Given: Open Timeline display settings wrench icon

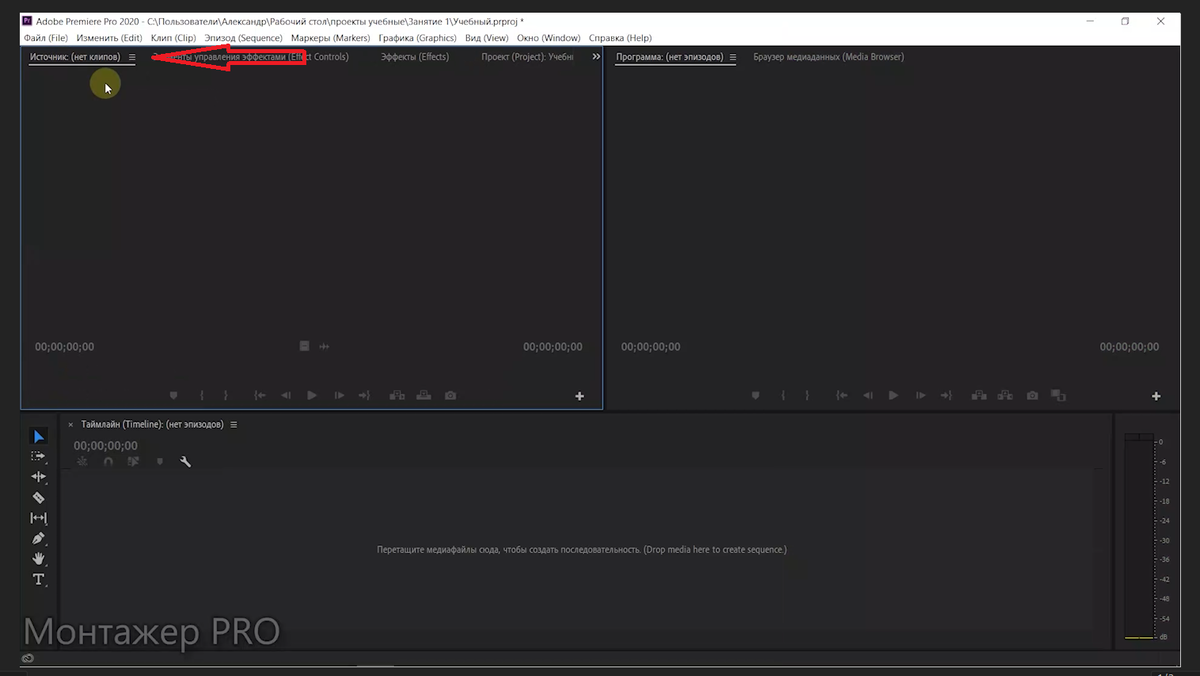Looking at the screenshot, I should tap(186, 461).
